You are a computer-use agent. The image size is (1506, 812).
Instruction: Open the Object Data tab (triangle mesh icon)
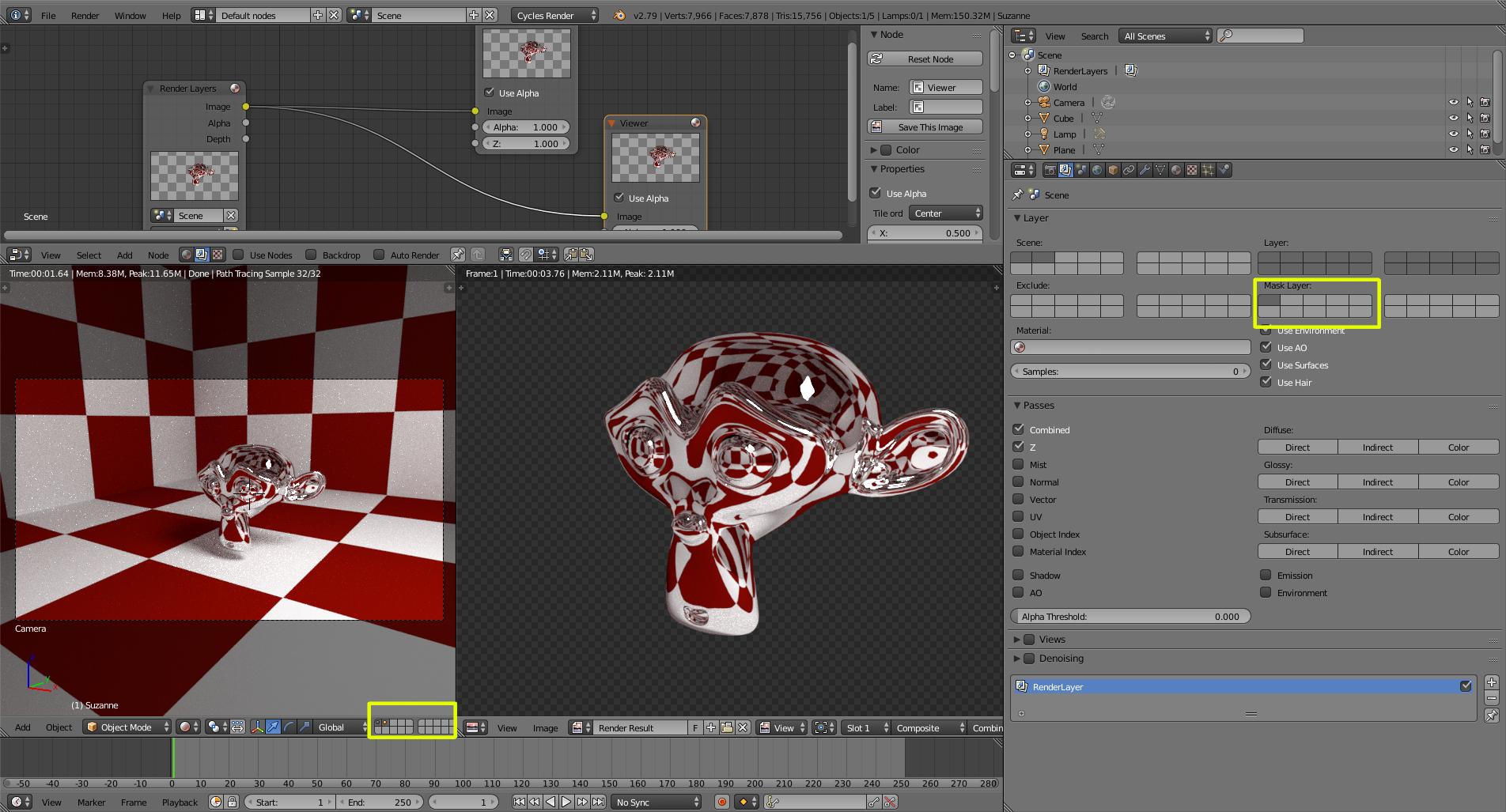[1160, 170]
